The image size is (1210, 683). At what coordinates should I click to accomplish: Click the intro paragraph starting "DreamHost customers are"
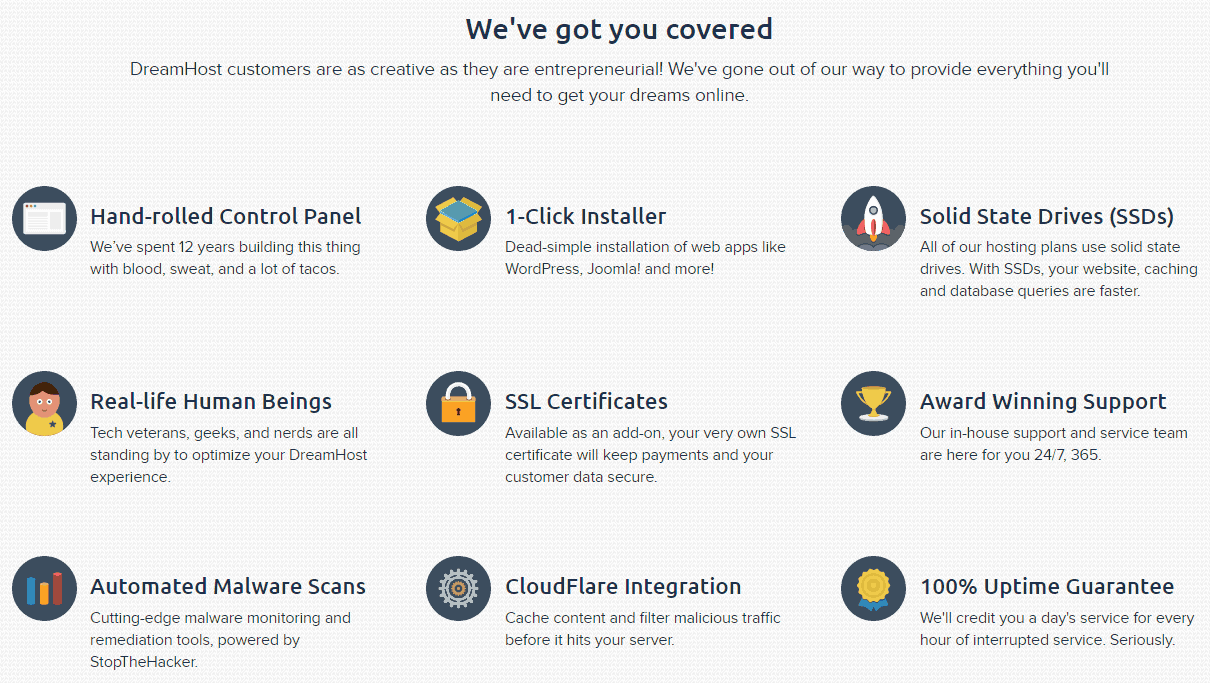click(x=619, y=82)
